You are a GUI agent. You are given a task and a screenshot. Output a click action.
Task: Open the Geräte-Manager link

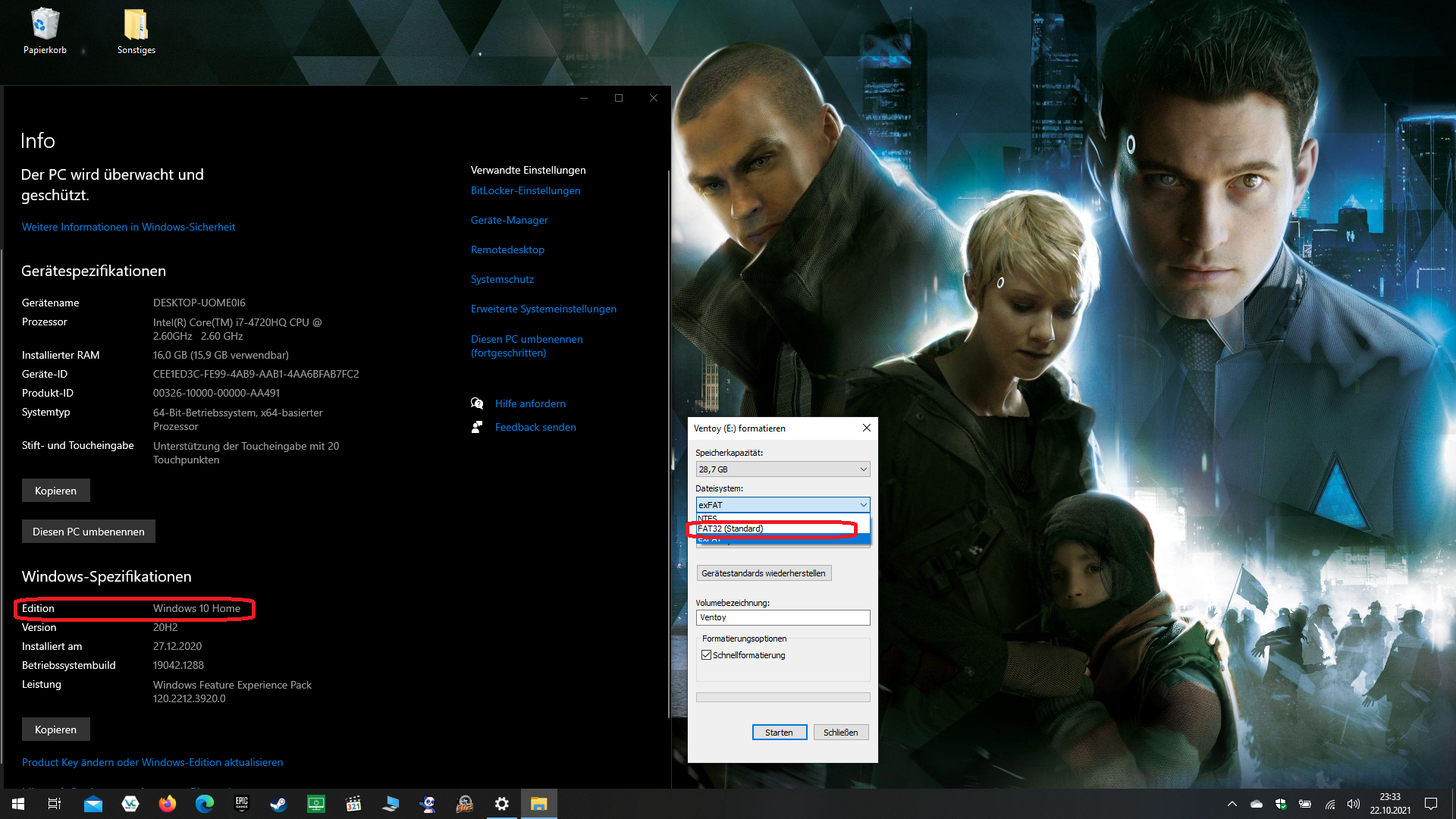coord(509,220)
